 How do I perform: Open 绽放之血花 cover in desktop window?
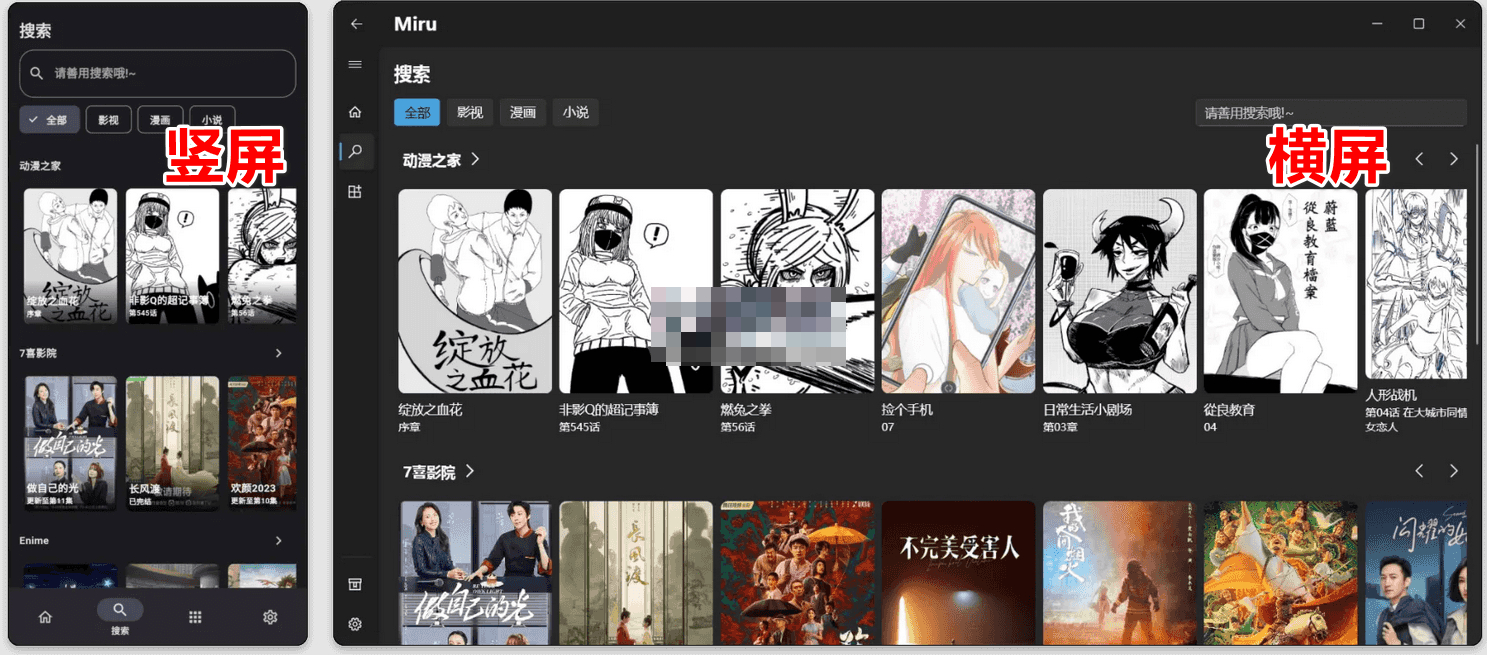475,291
